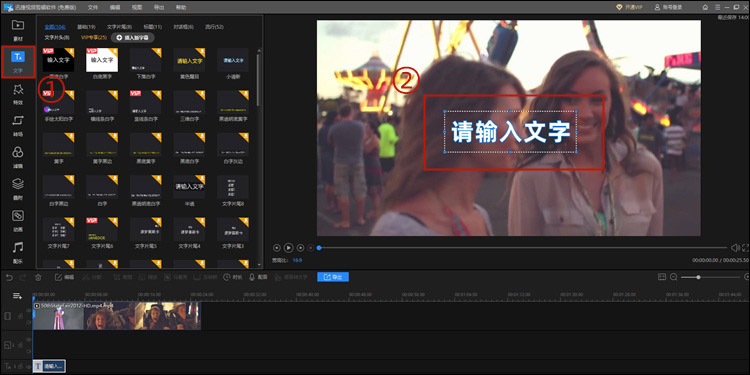750x375 pixels.
Task: Select the 流行(52) popular category tab
Action: tap(214, 27)
